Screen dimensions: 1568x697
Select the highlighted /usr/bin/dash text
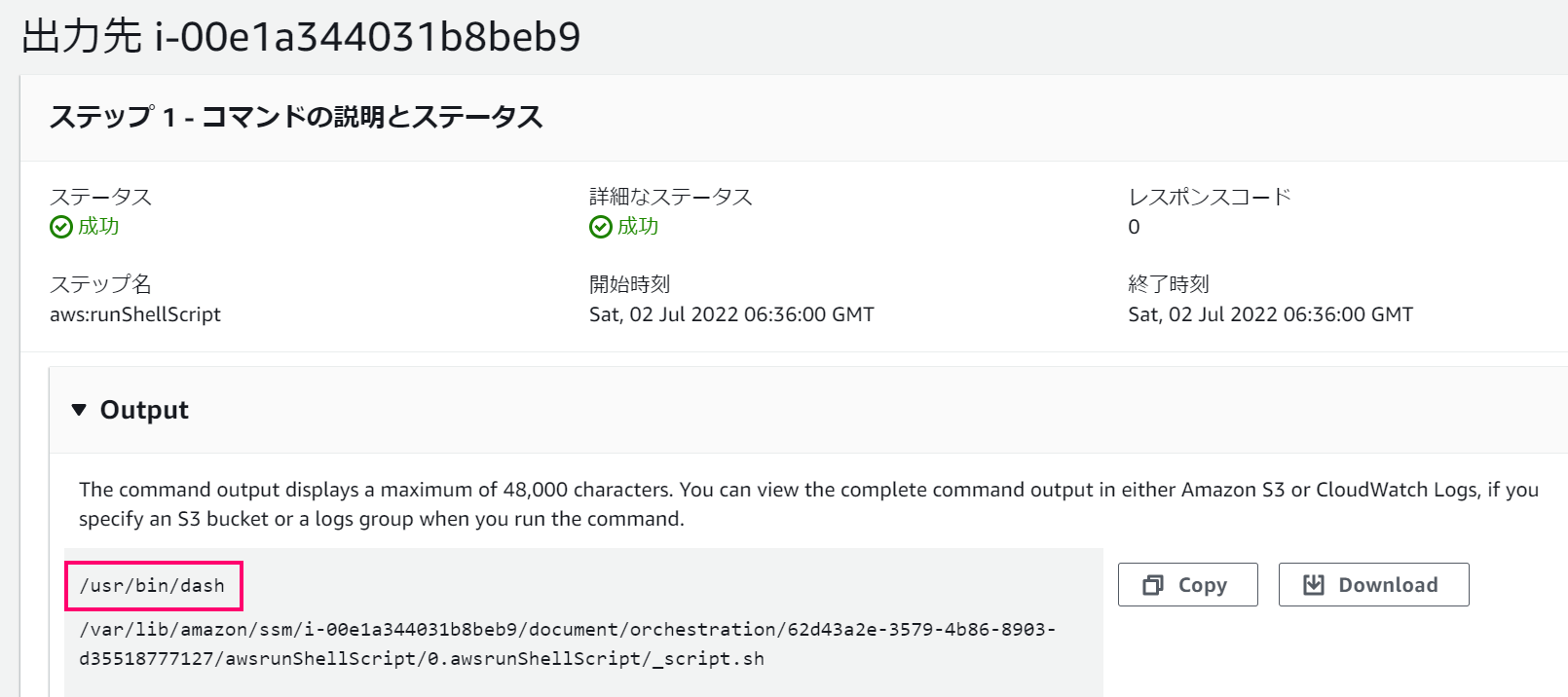pyautogui.click(x=153, y=585)
